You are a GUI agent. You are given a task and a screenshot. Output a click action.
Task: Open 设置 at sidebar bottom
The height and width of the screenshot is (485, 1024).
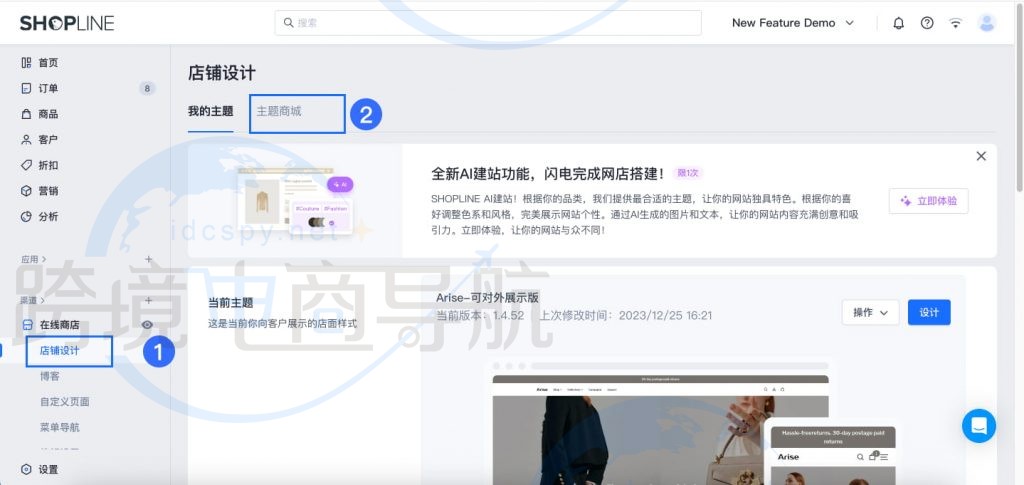(48, 469)
